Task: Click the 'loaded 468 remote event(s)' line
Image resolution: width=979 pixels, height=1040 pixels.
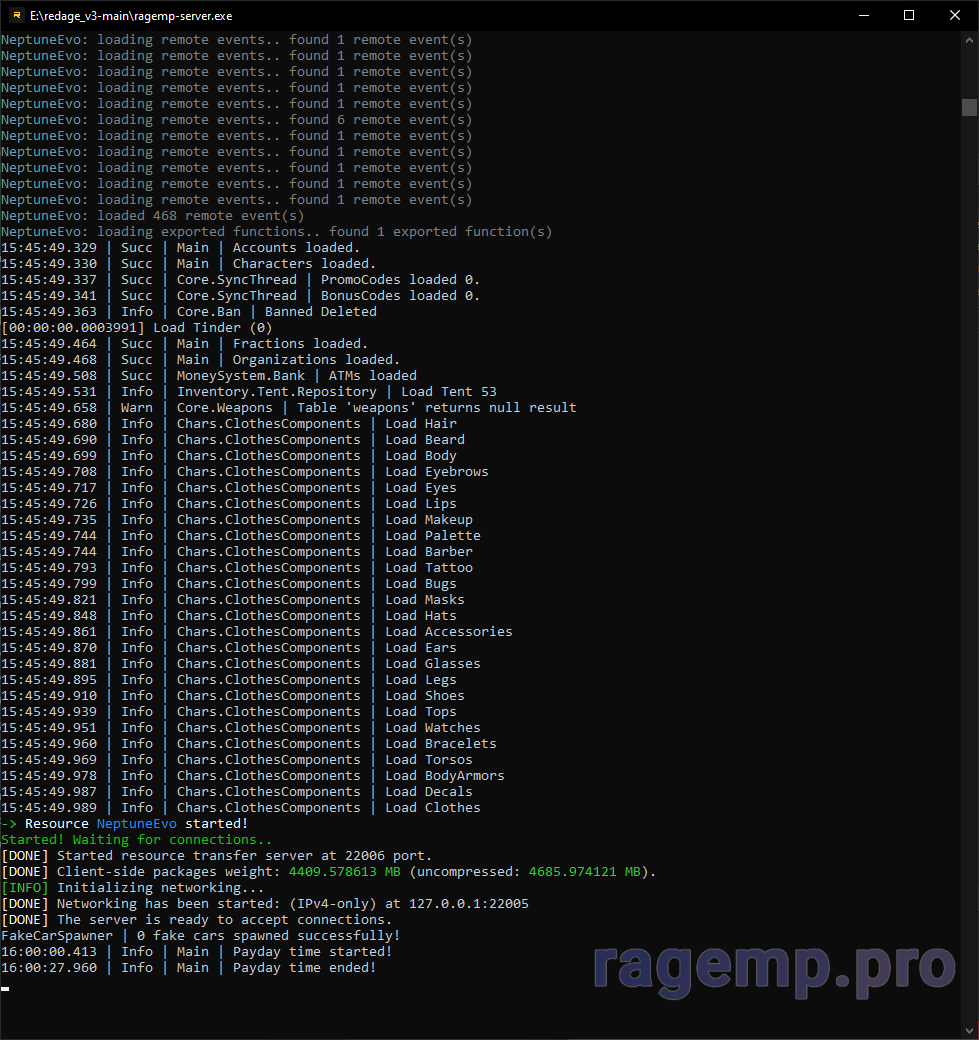Action: (x=200, y=216)
